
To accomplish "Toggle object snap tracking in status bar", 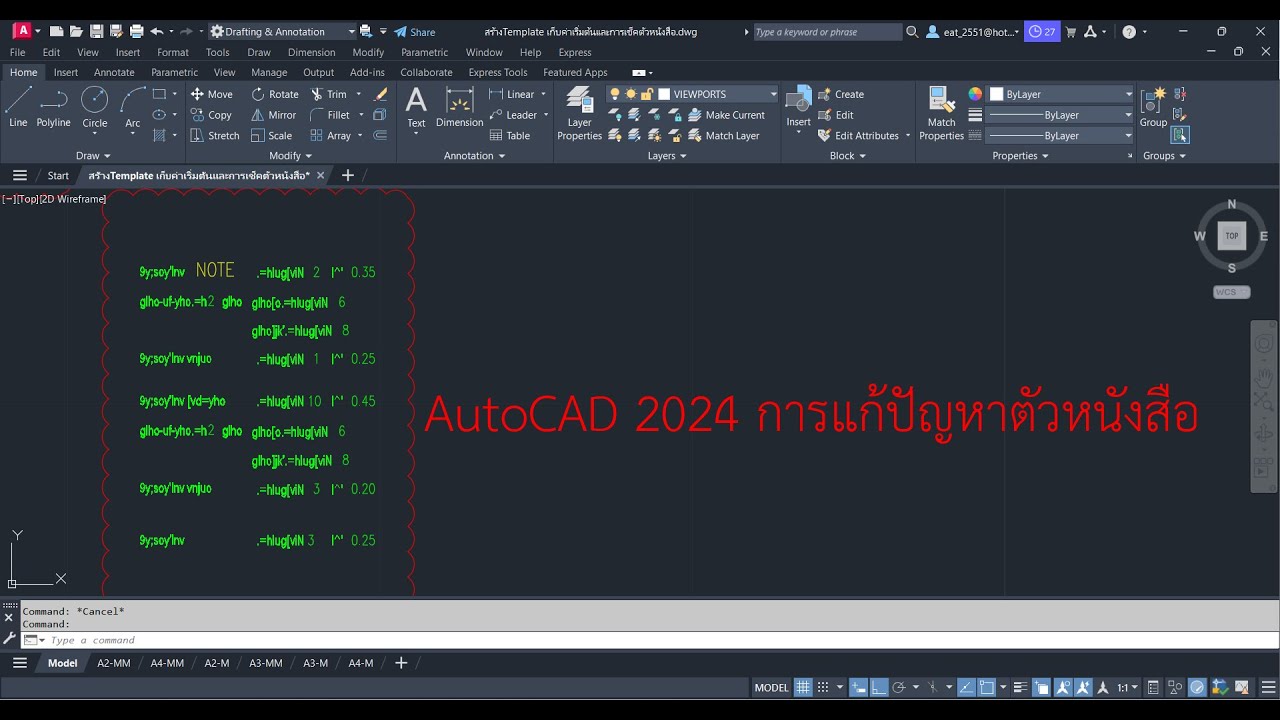I will point(967,688).
